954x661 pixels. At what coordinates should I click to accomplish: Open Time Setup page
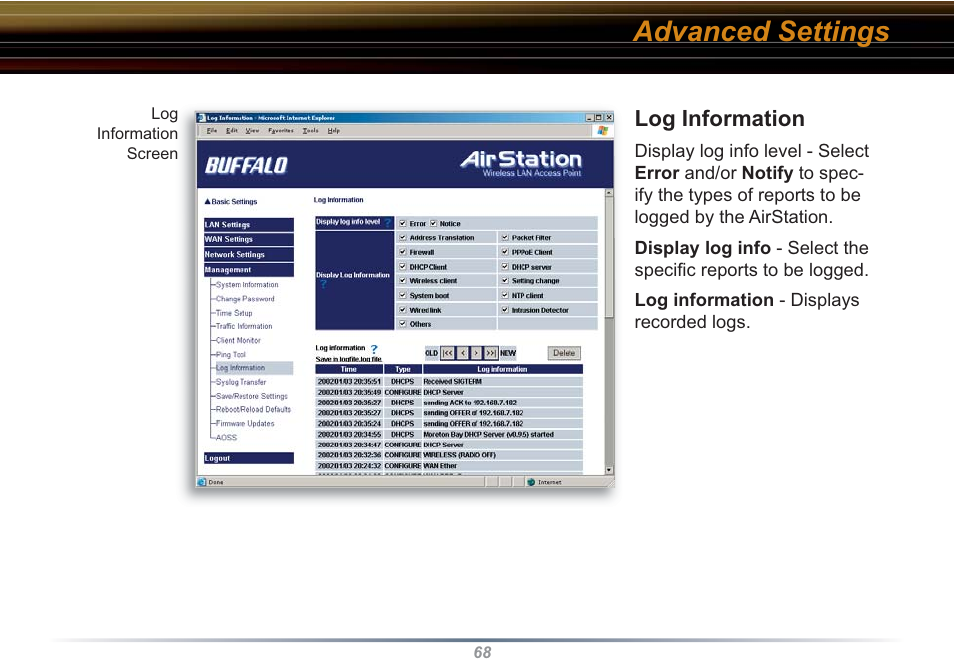pos(234,313)
